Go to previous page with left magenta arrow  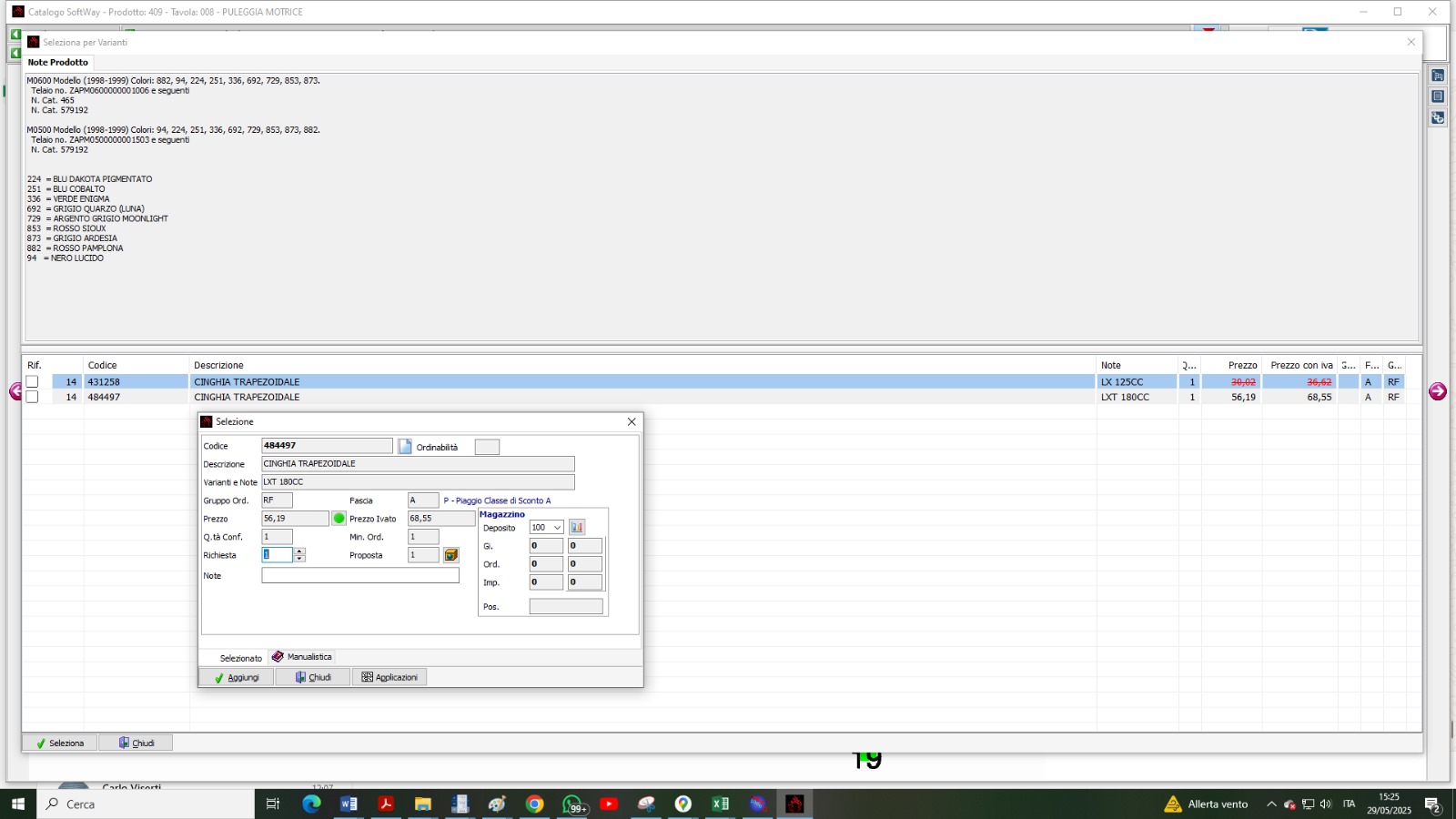15,391
